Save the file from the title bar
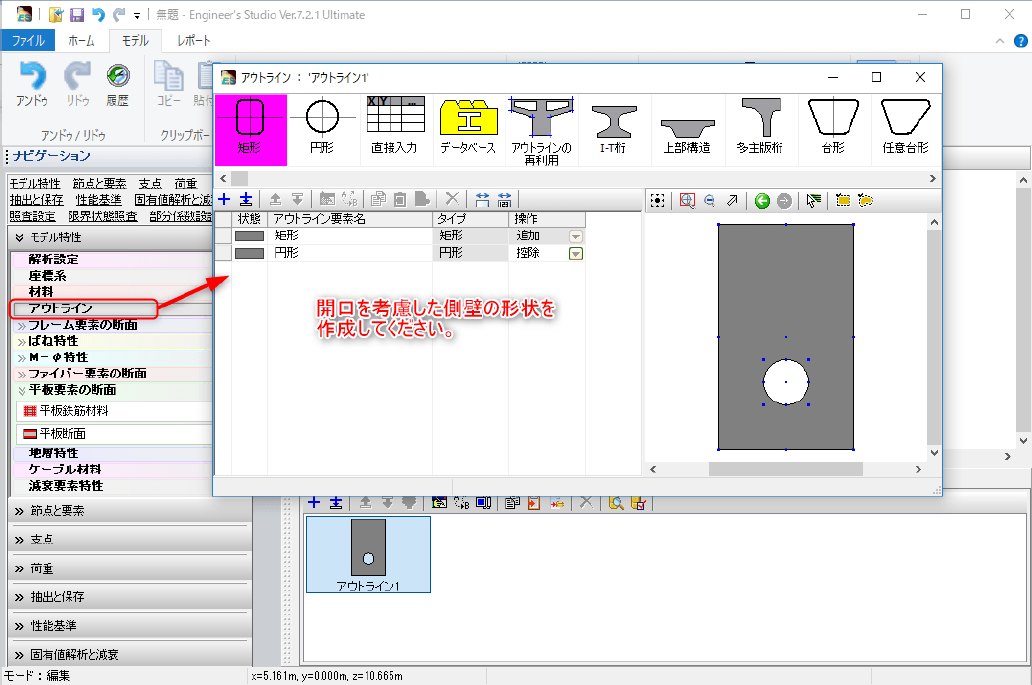1032x685 pixels. [x=76, y=14]
